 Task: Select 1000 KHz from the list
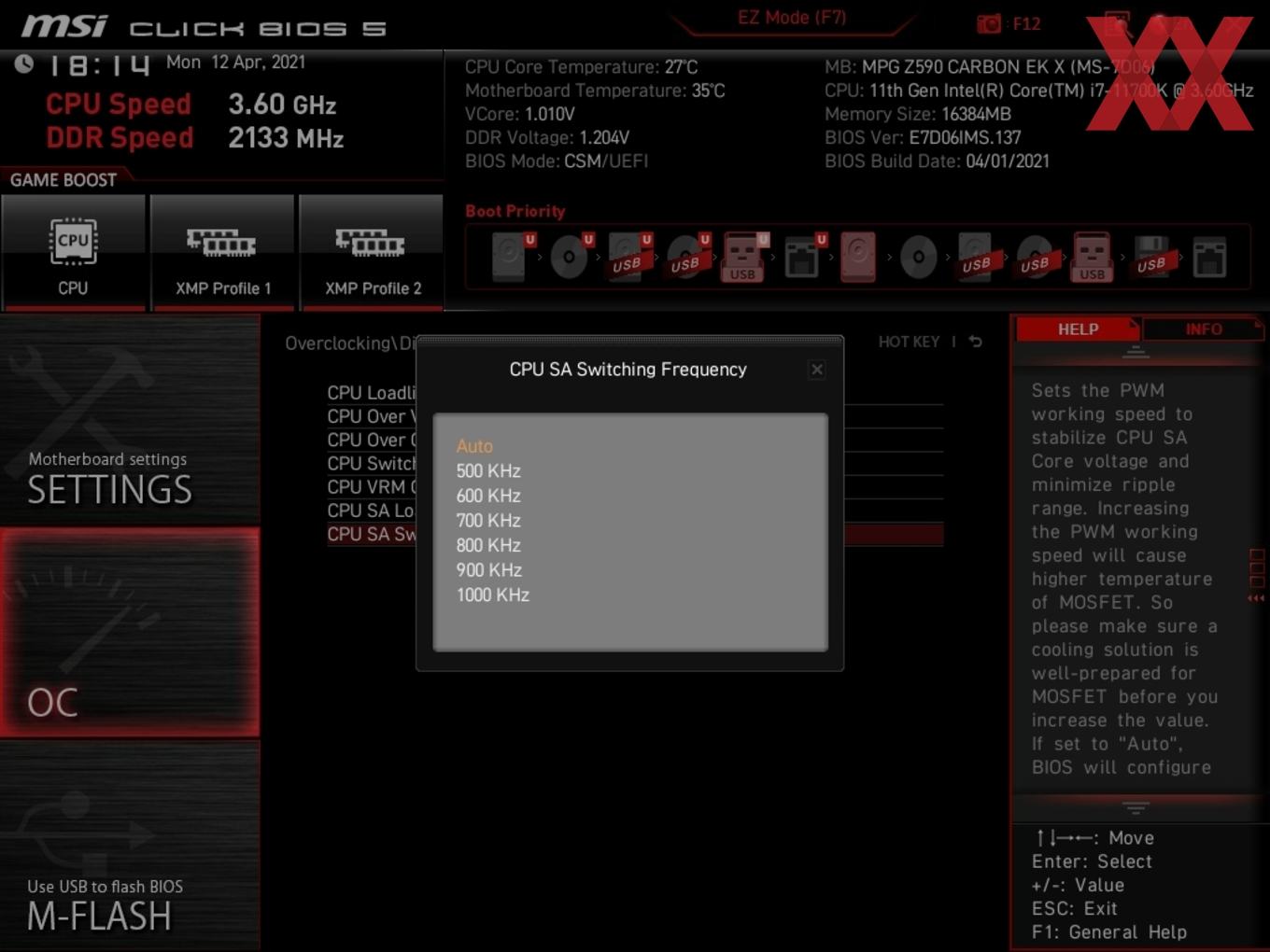coord(493,595)
